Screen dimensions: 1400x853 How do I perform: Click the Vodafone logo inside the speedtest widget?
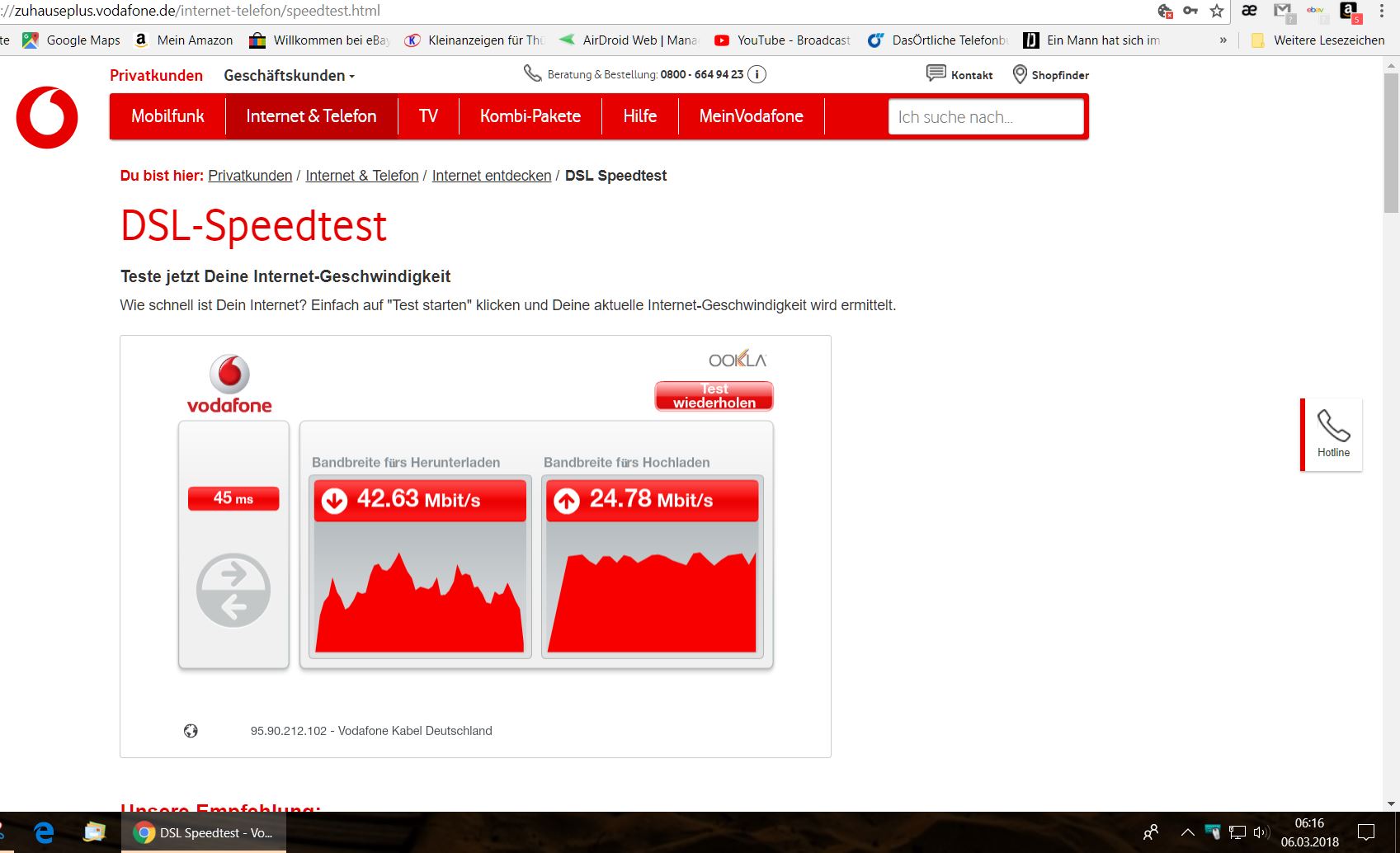(x=229, y=384)
